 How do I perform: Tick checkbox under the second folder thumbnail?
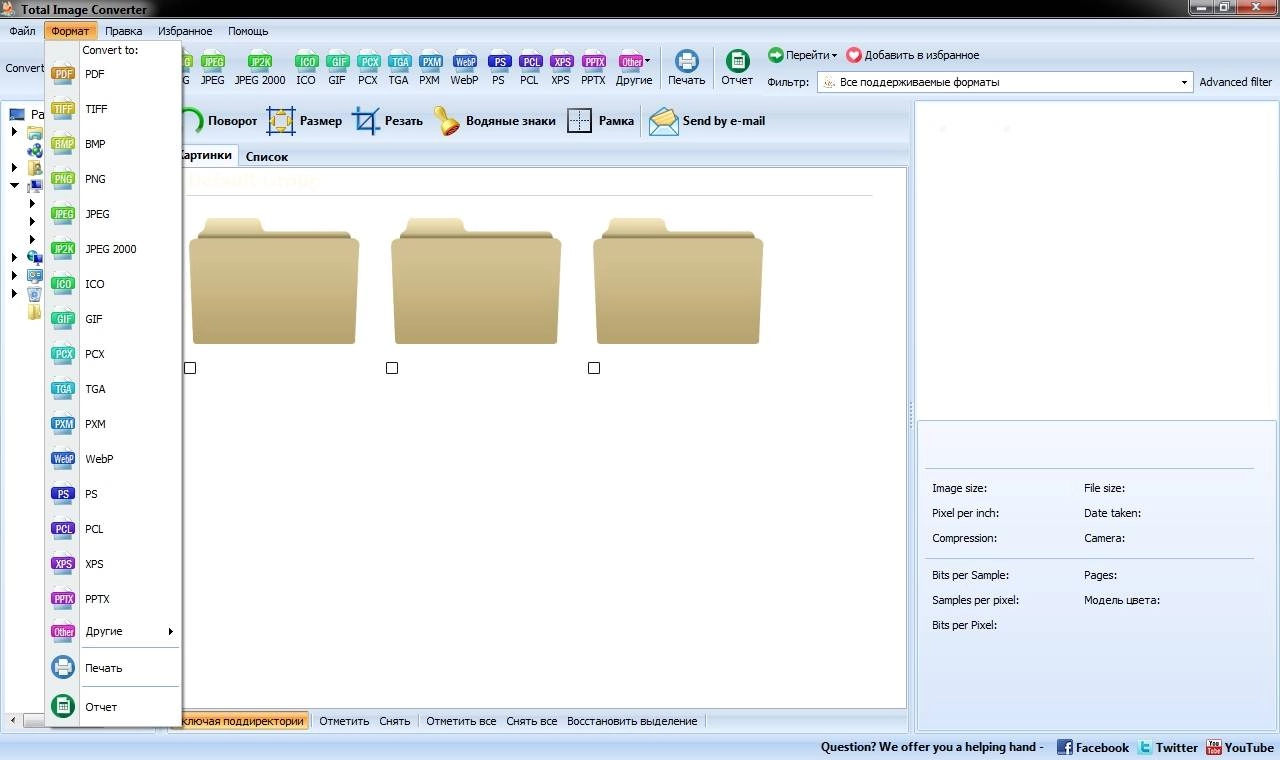392,368
